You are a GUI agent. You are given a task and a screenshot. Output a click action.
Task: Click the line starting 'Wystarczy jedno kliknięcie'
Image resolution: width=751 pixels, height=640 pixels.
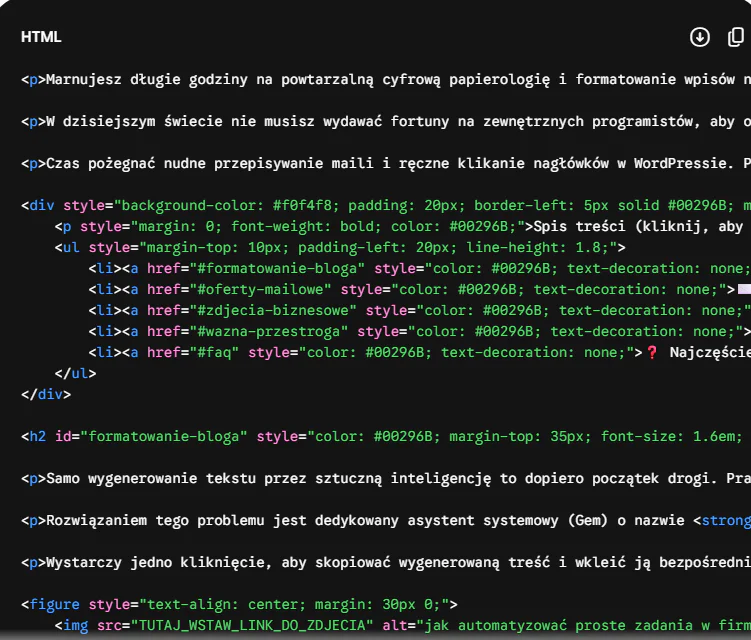386,562
